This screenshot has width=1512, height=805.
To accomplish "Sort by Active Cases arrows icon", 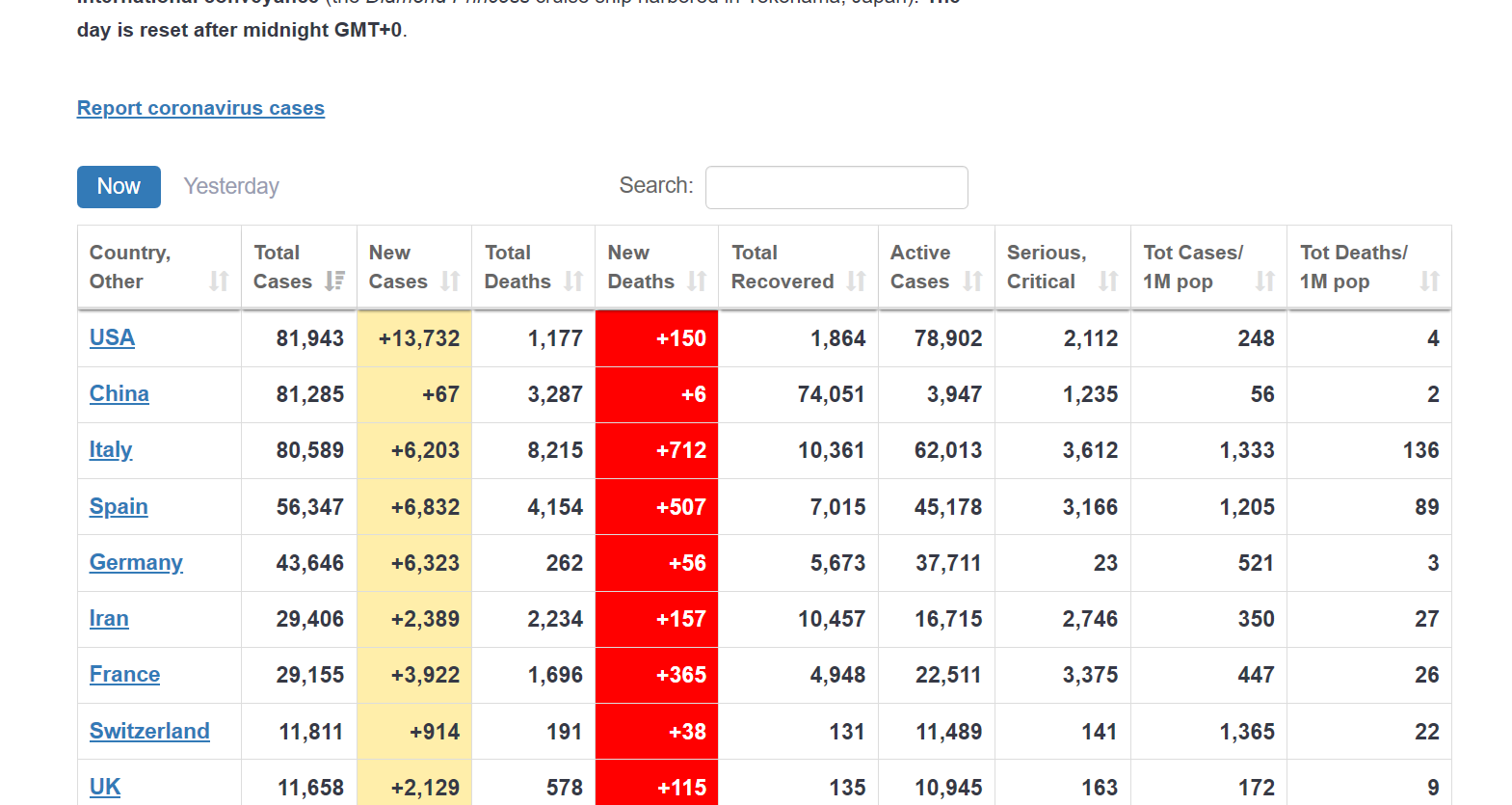I will point(972,281).
